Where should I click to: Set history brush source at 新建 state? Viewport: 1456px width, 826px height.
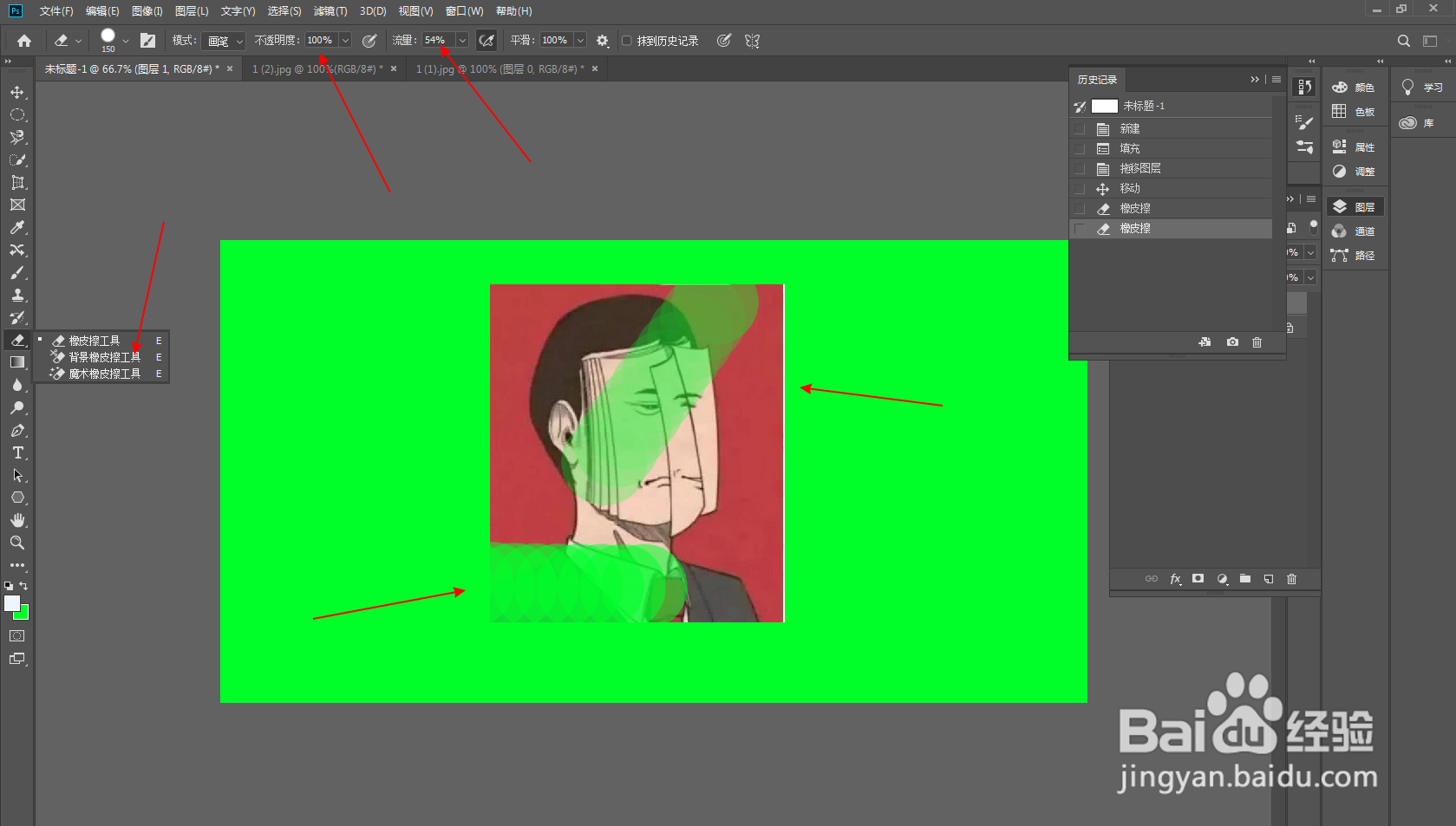click(x=1080, y=129)
